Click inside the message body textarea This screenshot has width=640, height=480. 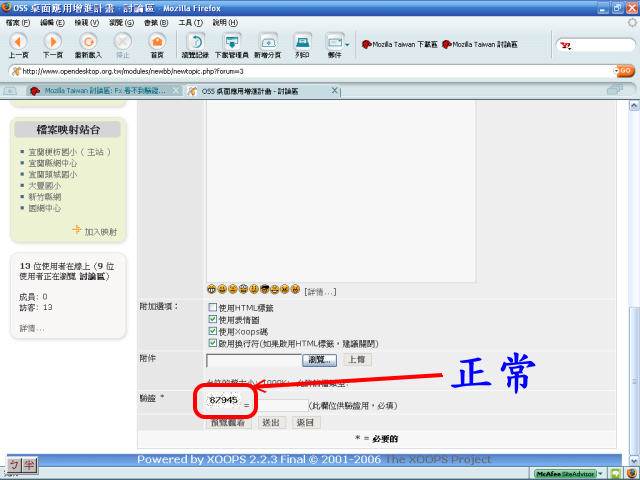pos(341,191)
